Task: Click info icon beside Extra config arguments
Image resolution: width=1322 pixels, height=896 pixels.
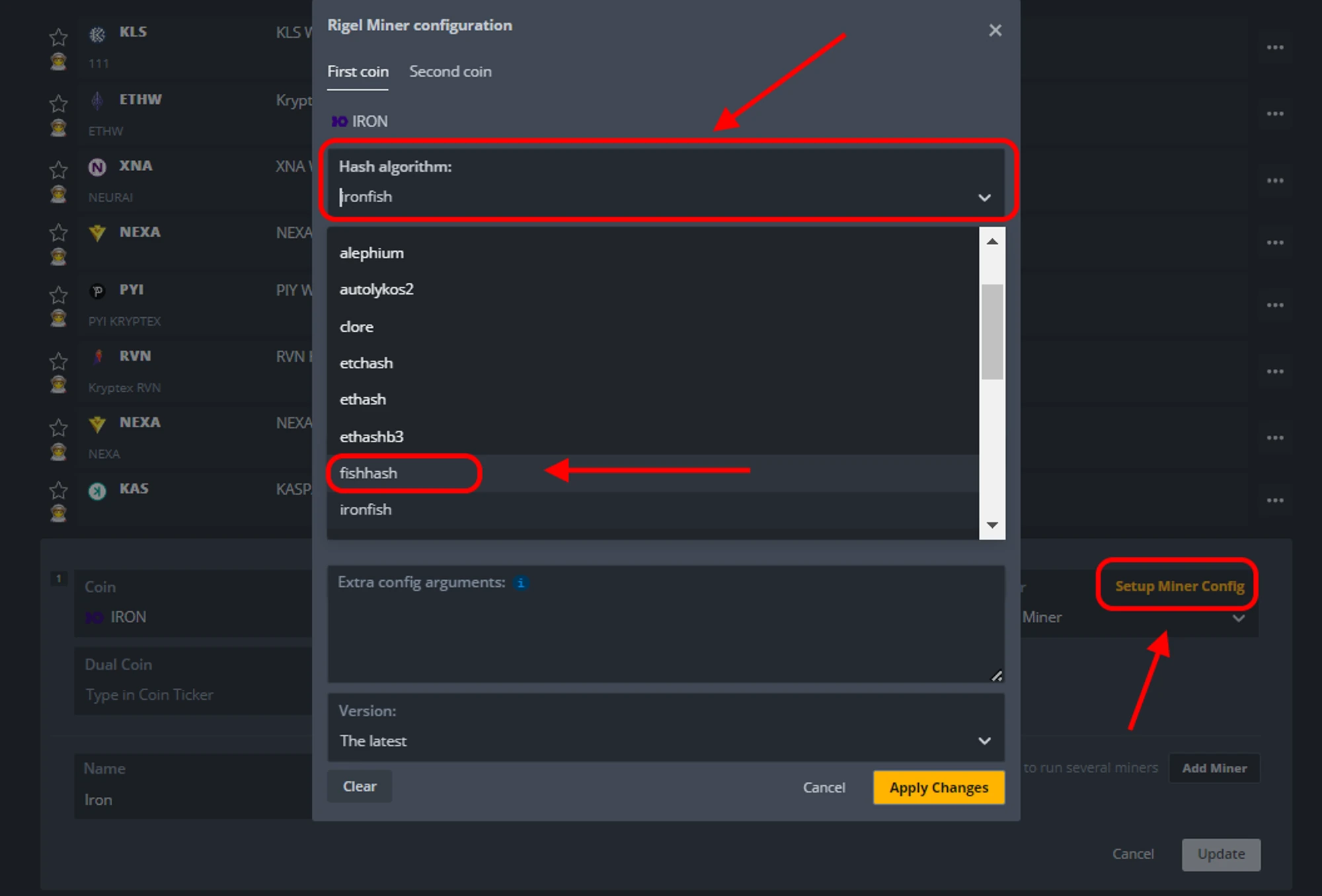Action: tap(521, 583)
